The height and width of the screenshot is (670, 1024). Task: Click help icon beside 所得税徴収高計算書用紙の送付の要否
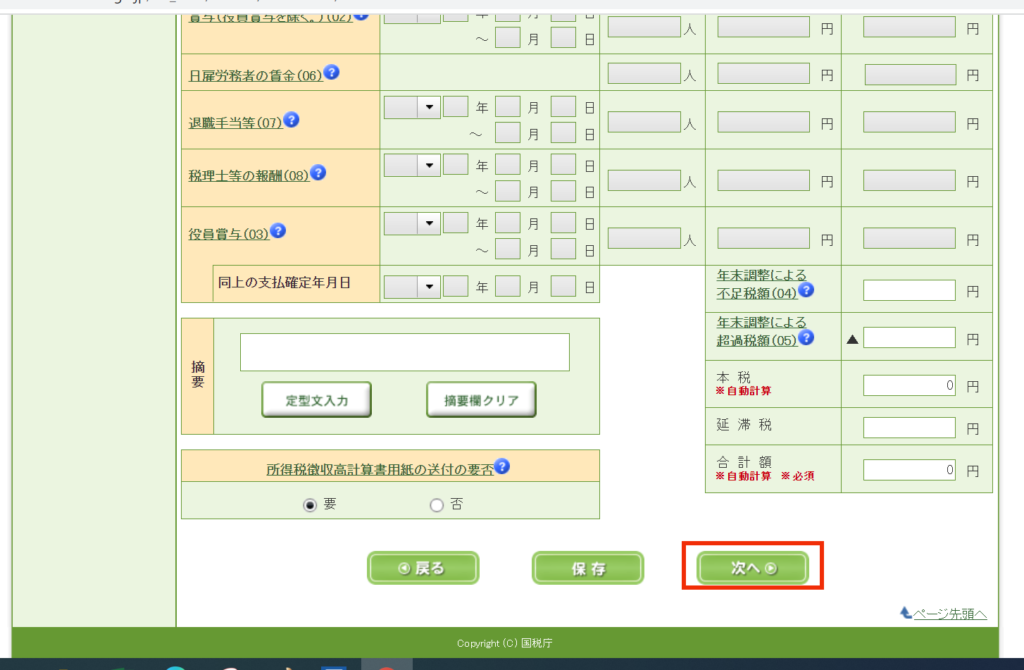pos(502,467)
